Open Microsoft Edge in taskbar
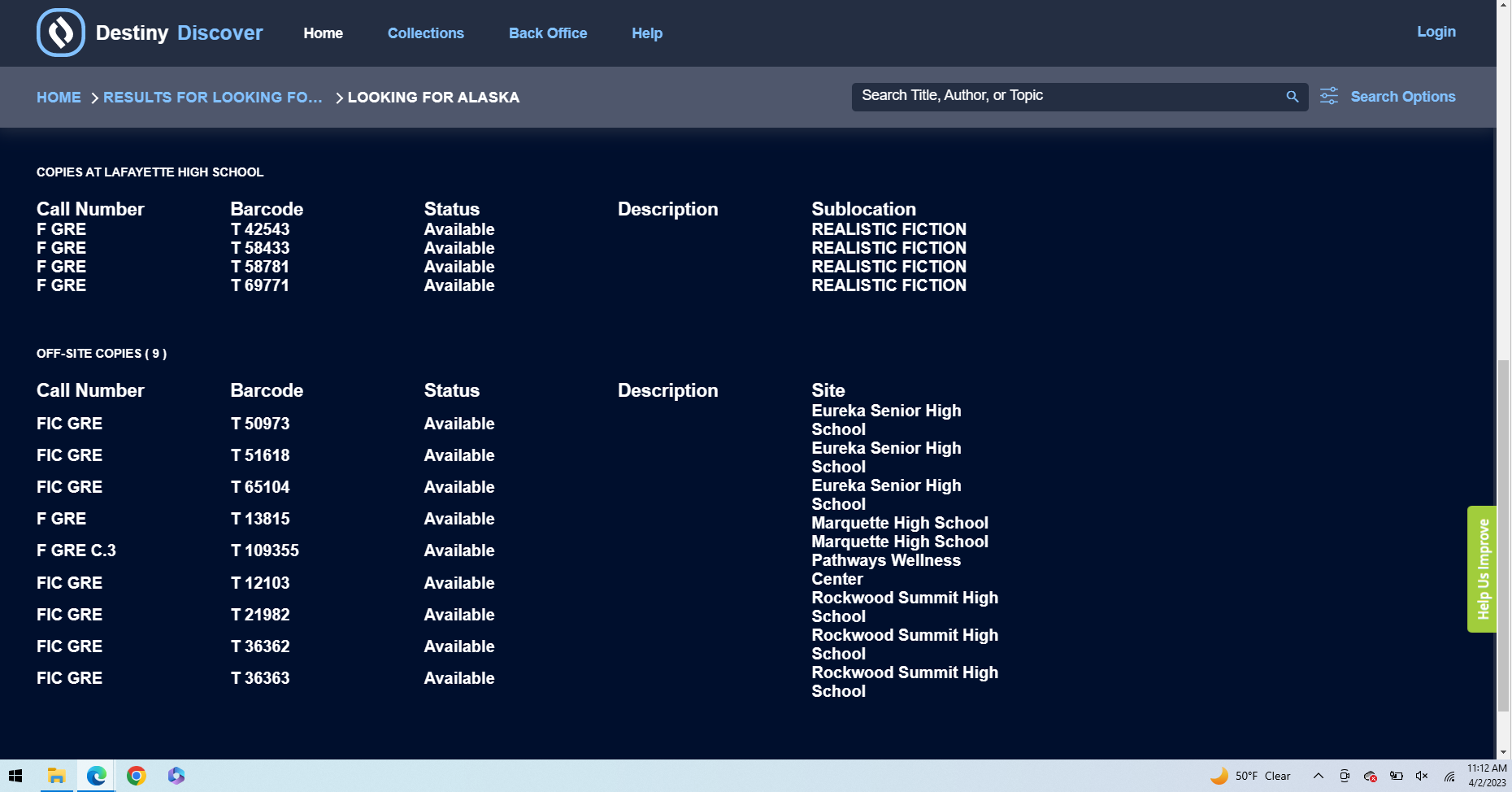This screenshot has height=792, width=1512. 96,776
